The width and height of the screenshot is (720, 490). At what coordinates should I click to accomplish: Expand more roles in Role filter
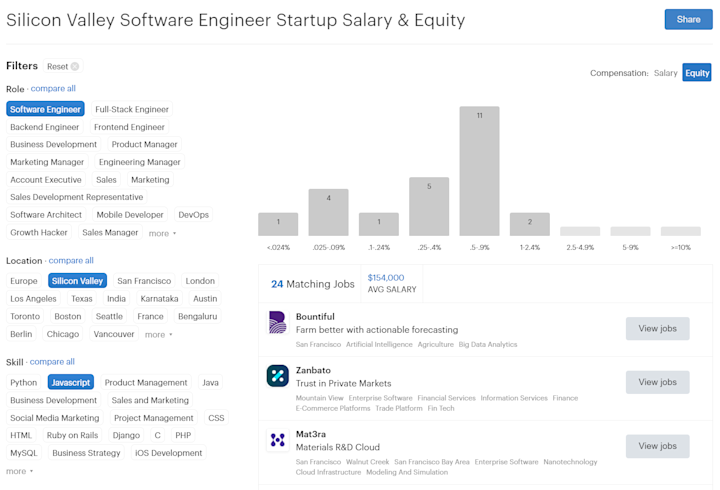pyautogui.click(x=162, y=234)
